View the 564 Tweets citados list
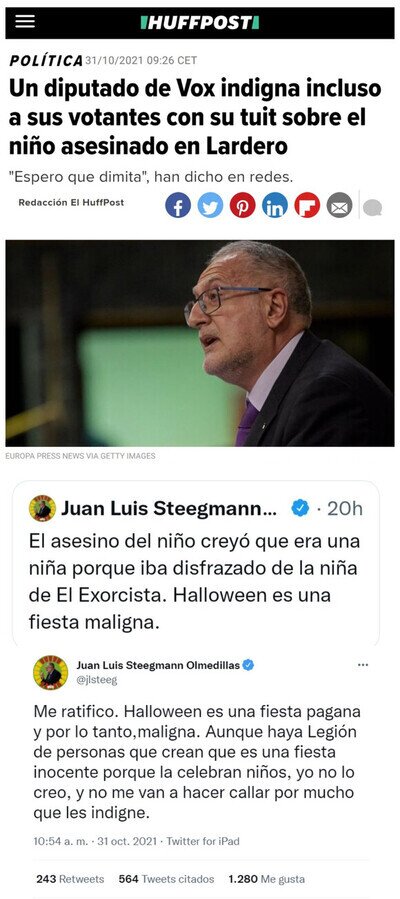 point(166,879)
